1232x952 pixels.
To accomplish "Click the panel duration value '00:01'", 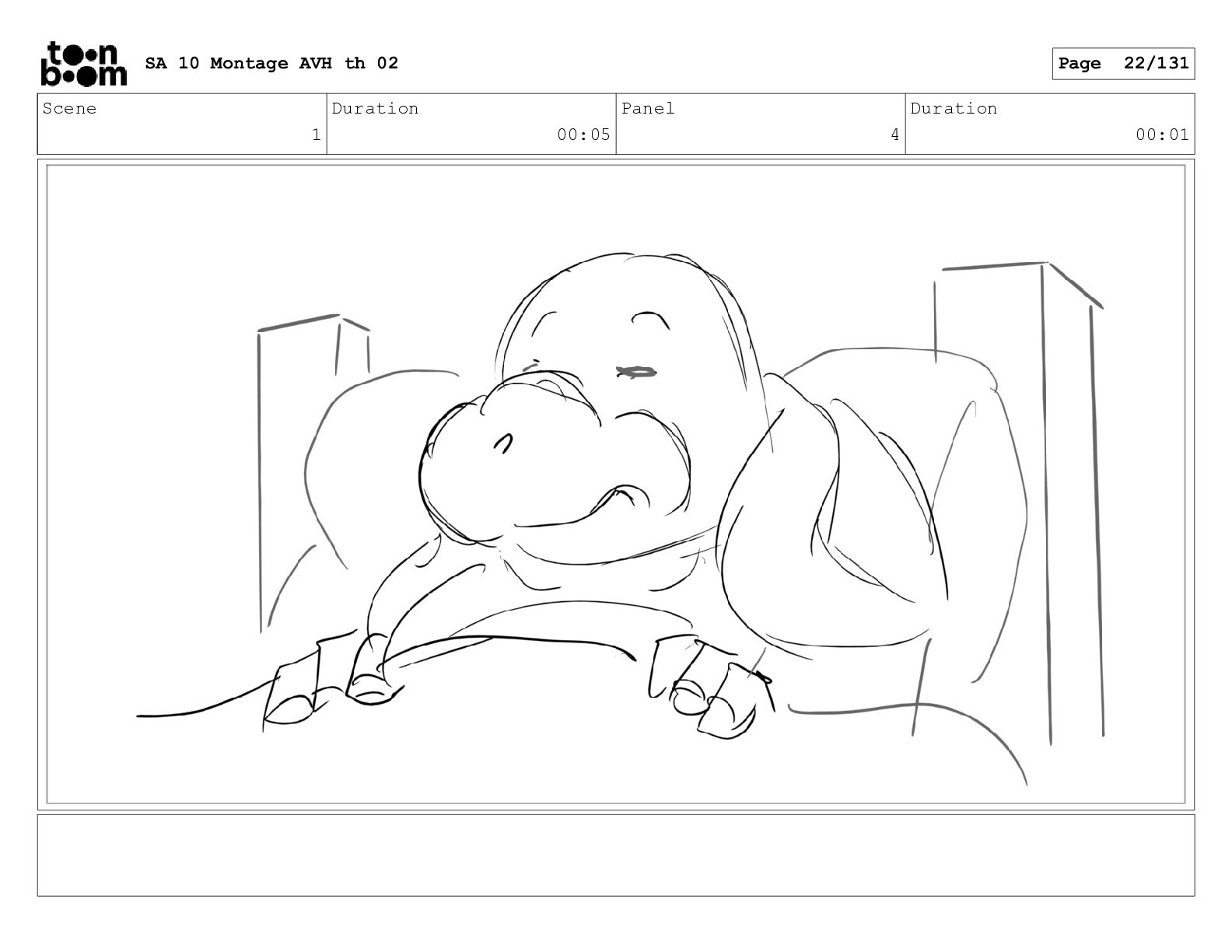I will (x=1162, y=135).
